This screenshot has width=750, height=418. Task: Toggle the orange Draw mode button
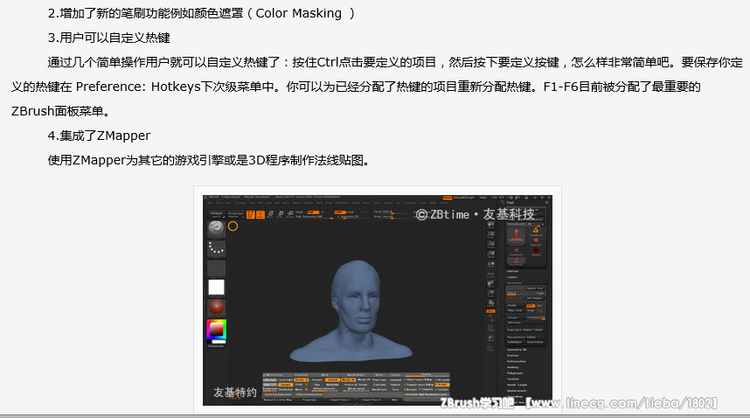pyautogui.click(x=260, y=215)
